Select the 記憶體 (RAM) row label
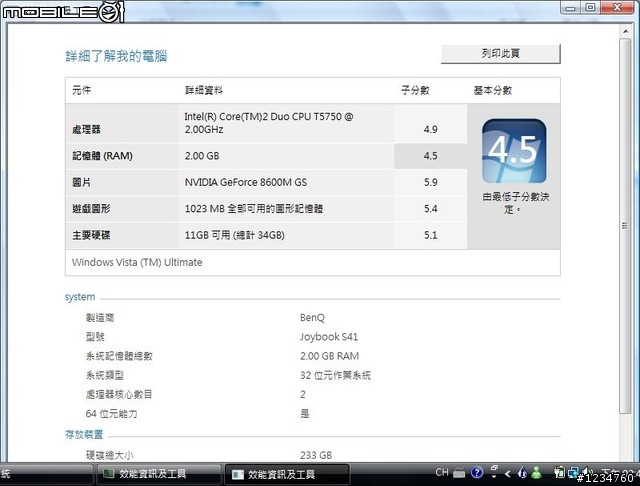The height and width of the screenshot is (486, 640). pos(102,156)
